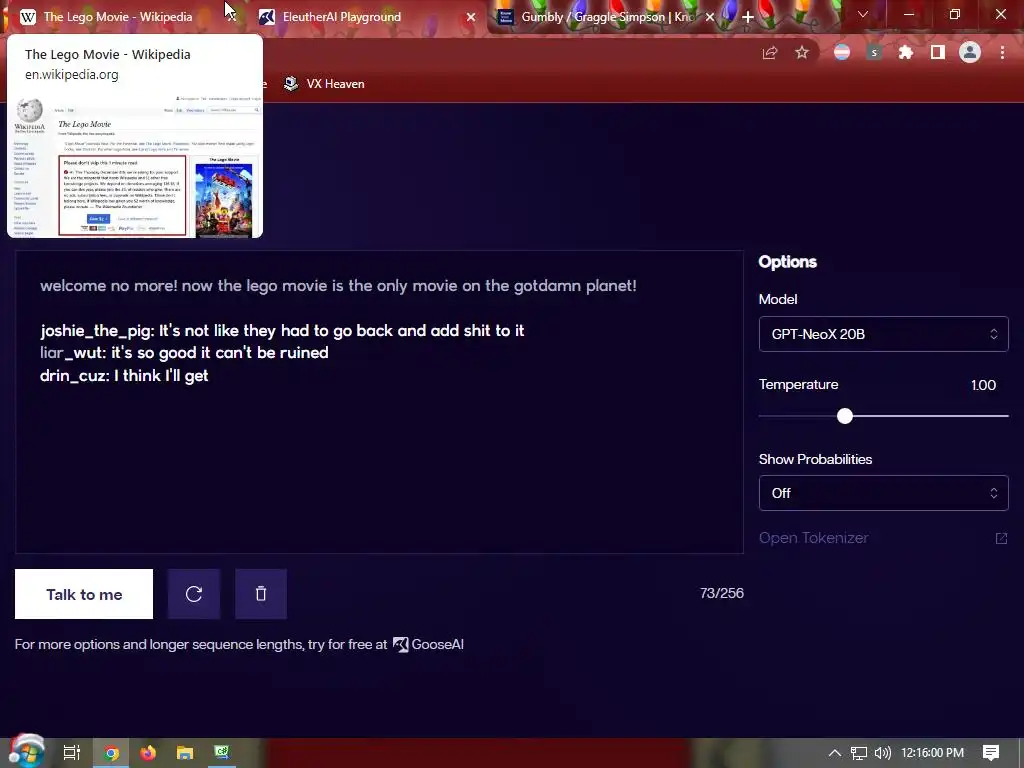
Task: Click the Temperature value 1.00
Action: (984, 385)
